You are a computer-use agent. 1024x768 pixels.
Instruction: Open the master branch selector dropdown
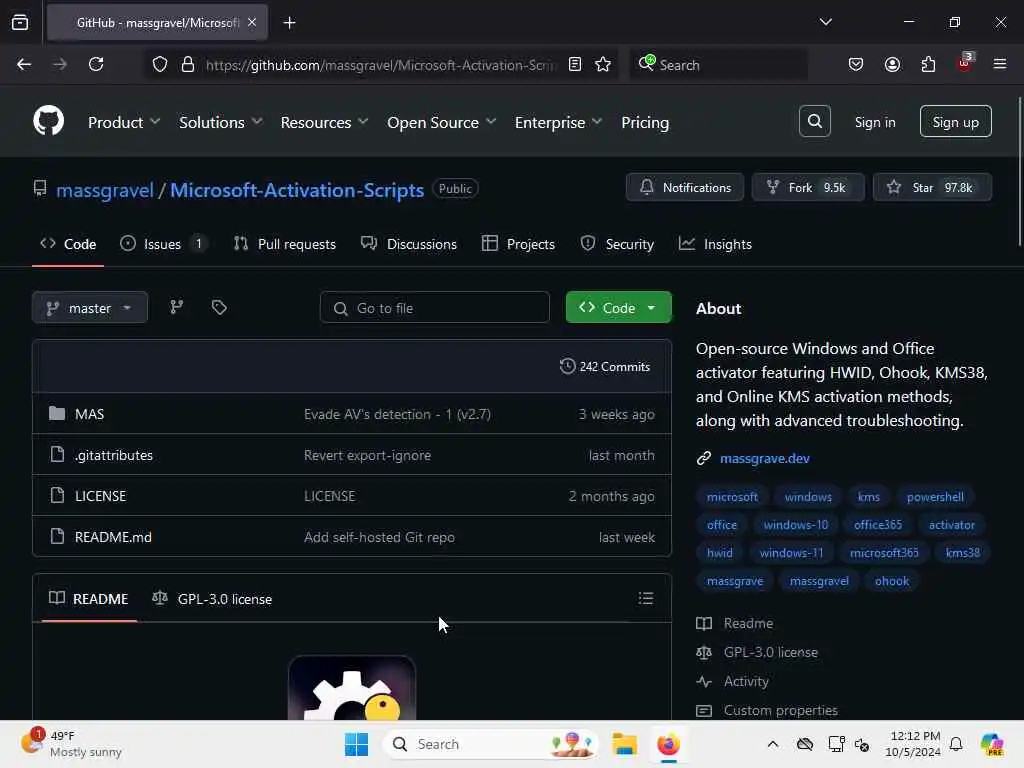pos(89,308)
